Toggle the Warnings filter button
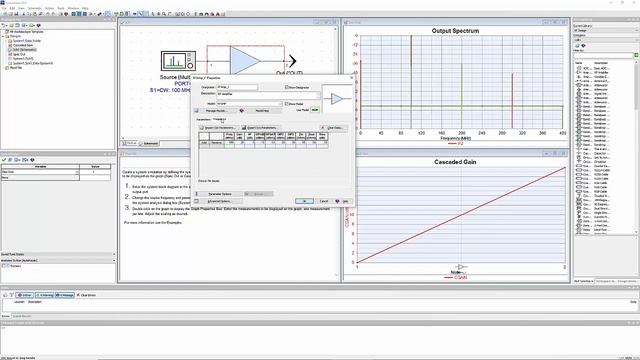The height and width of the screenshot is (360, 640). (x=44, y=295)
